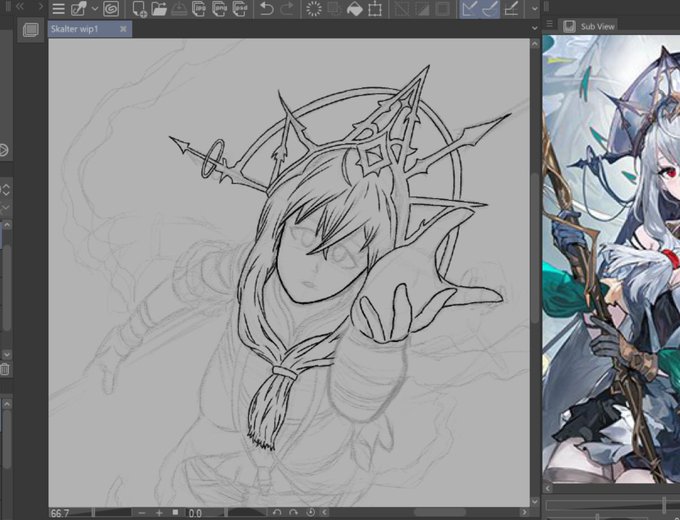Toggle Snap to Ruler
This screenshot has width=680, height=520.
[469, 9]
